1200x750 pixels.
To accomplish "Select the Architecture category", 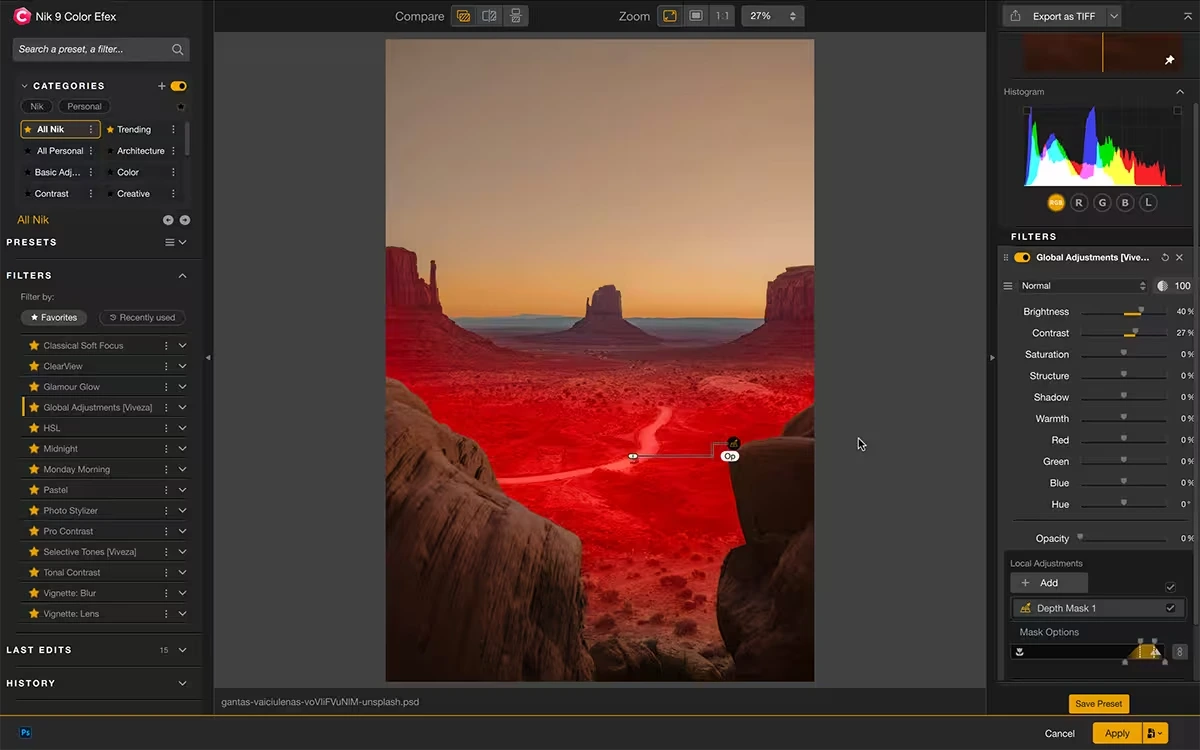I will click(x=140, y=151).
